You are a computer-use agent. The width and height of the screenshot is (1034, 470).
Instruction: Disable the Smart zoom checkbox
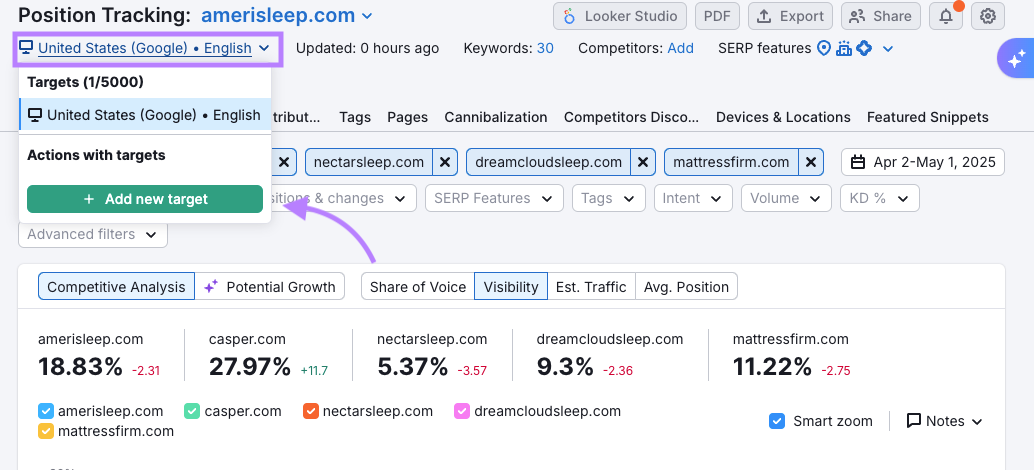pyautogui.click(x=777, y=421)
